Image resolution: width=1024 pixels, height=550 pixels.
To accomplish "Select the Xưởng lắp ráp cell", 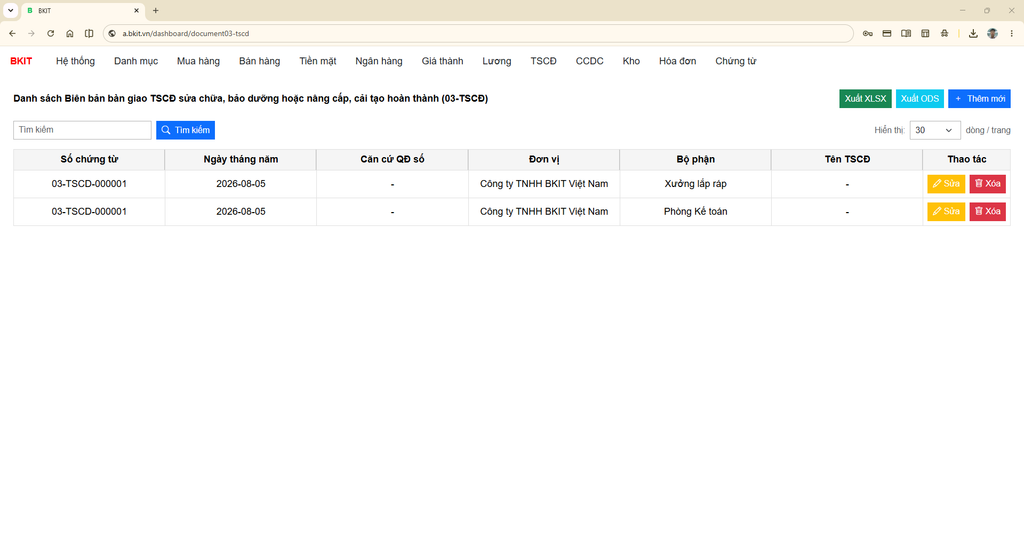I will click(x=695, y=184).
